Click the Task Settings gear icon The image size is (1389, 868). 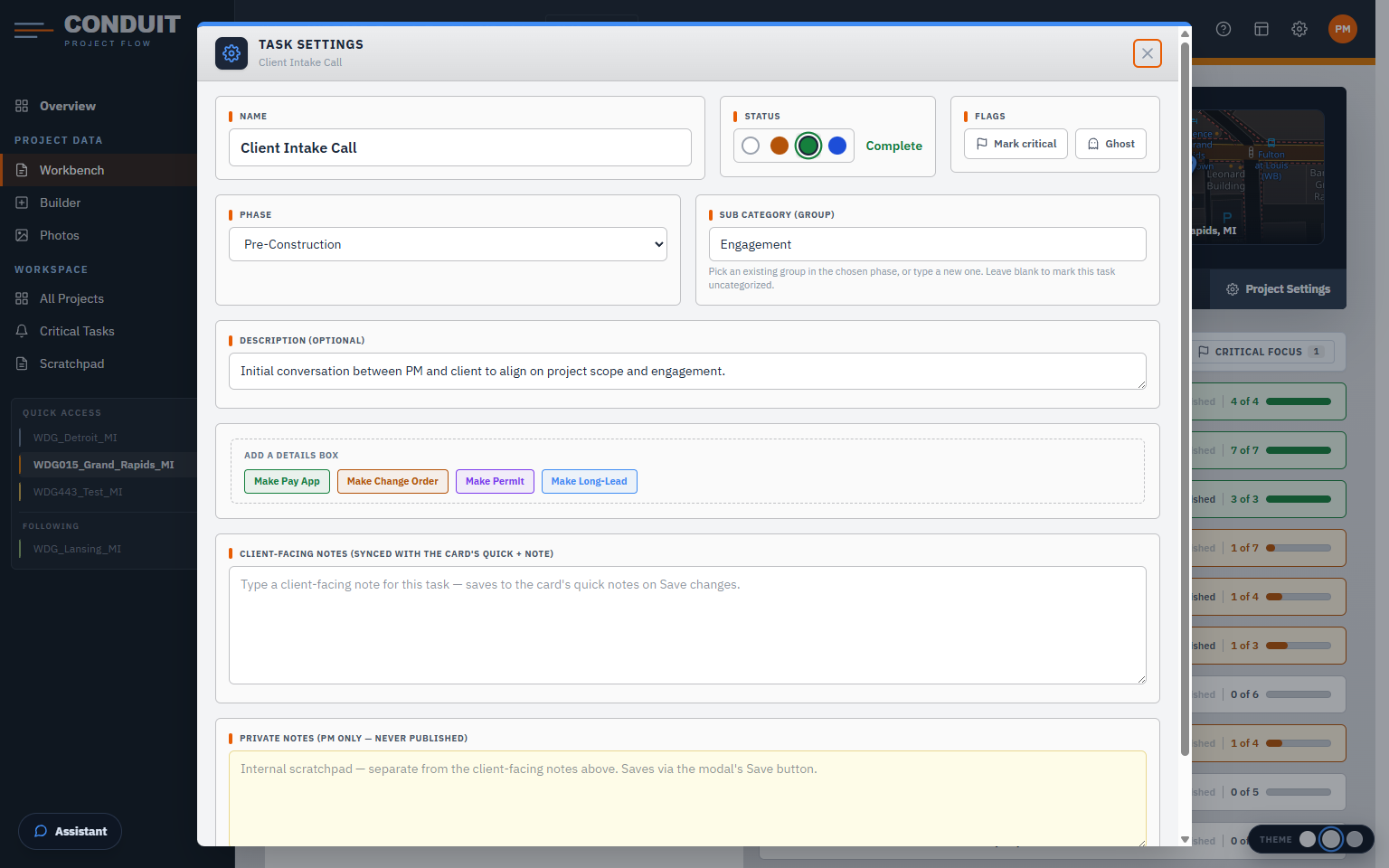tap(231, 53)
